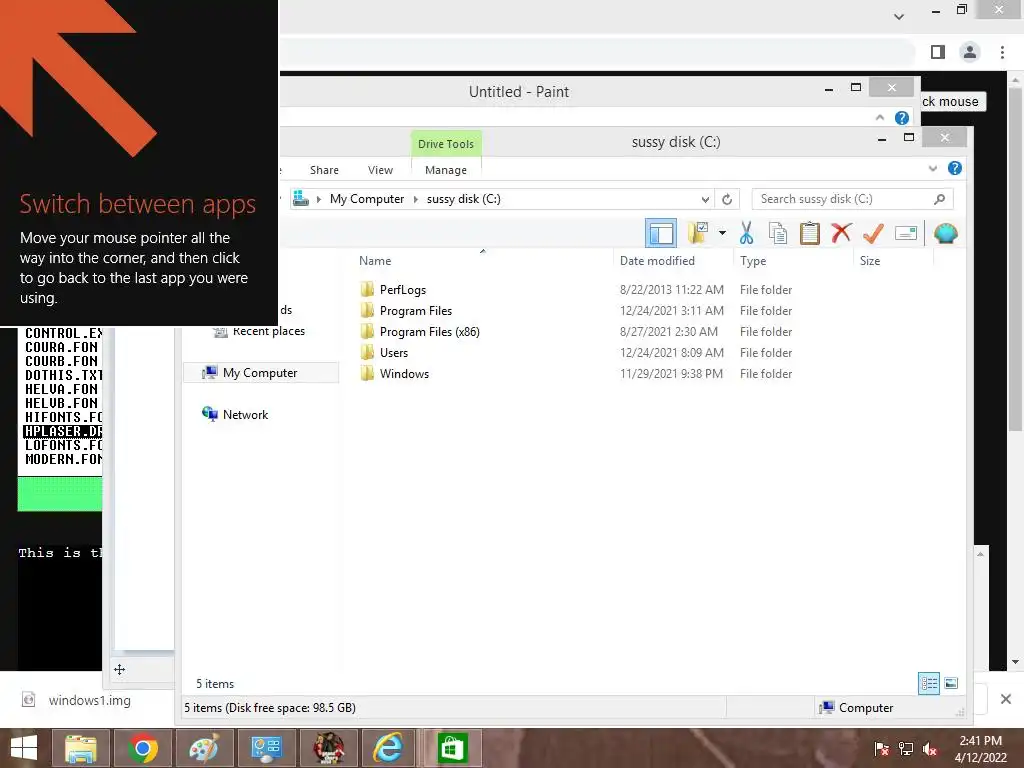Click the muted volume tray icon
The width and height of the screenshot is (1024, 768).
click(x=930, y=748)
